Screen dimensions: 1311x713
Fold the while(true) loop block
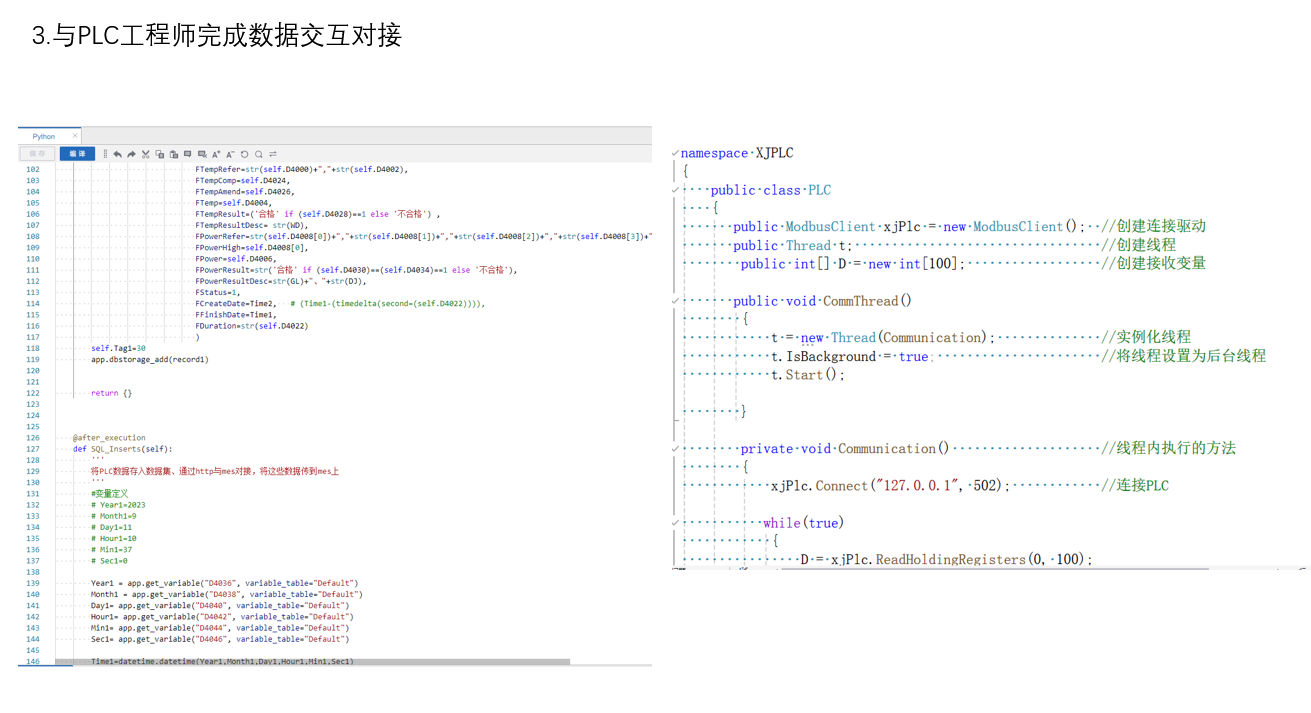pos(675,523)
